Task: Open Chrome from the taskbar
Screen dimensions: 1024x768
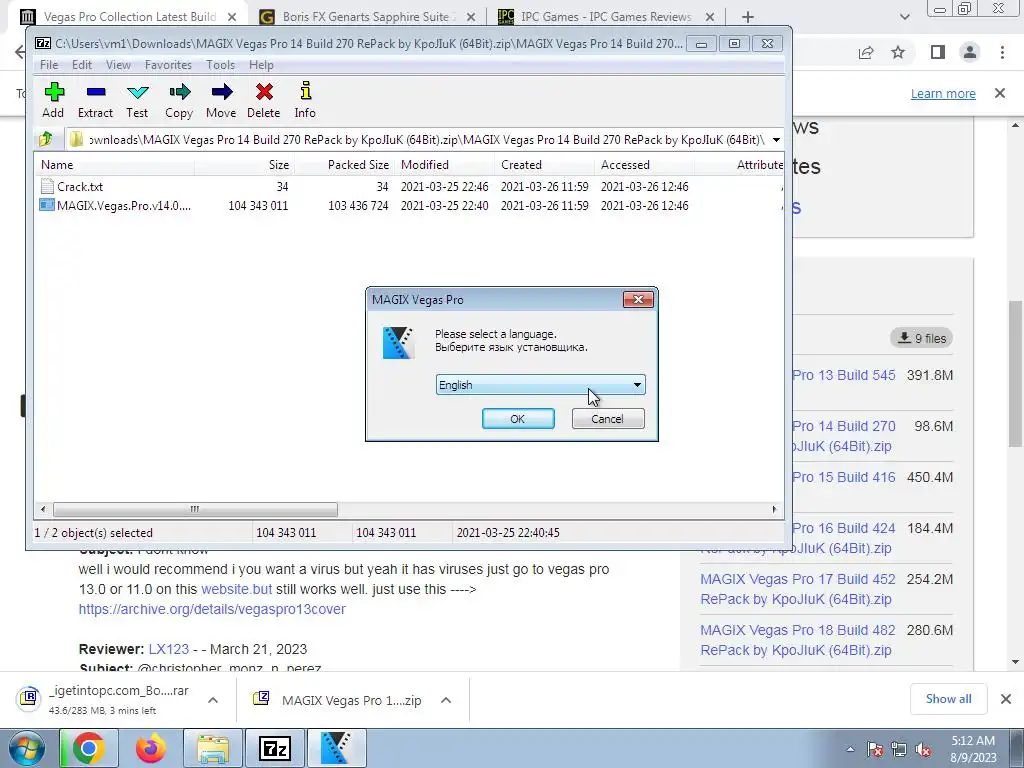Action: coord(88,748)
